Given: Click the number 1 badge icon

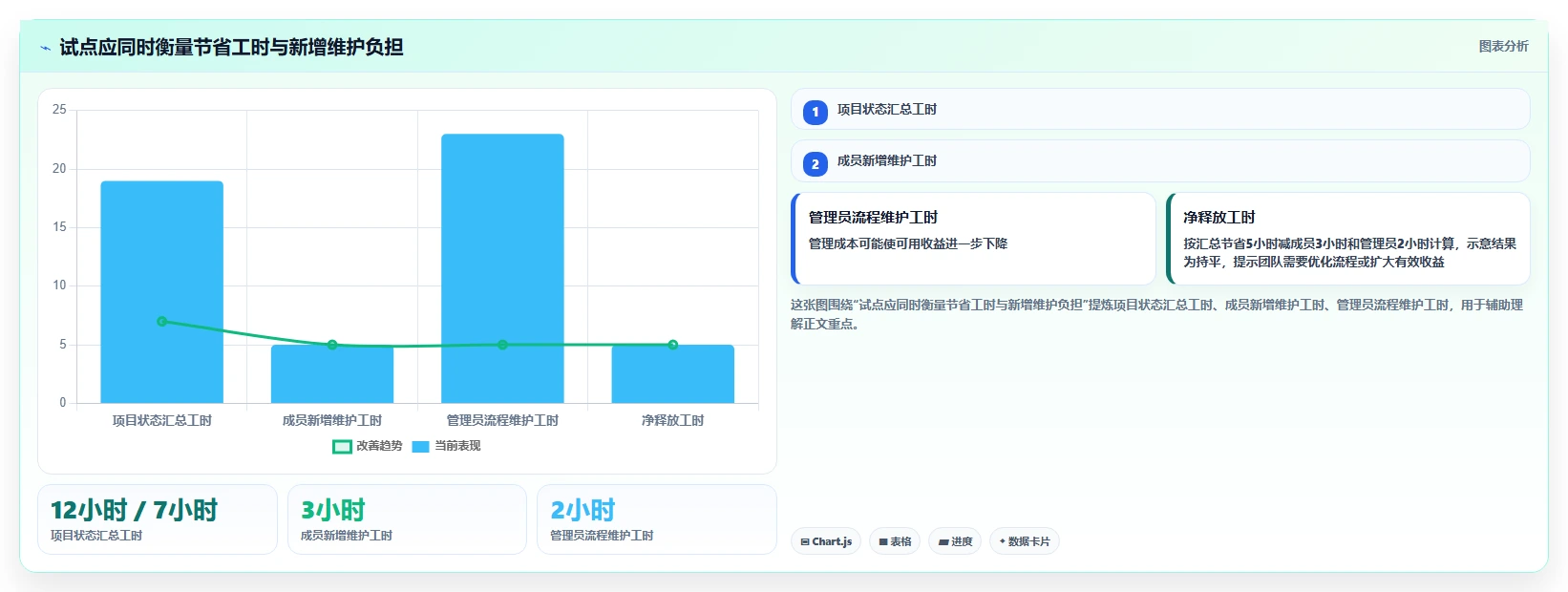Looking at the screenshot, I should 815,113.
